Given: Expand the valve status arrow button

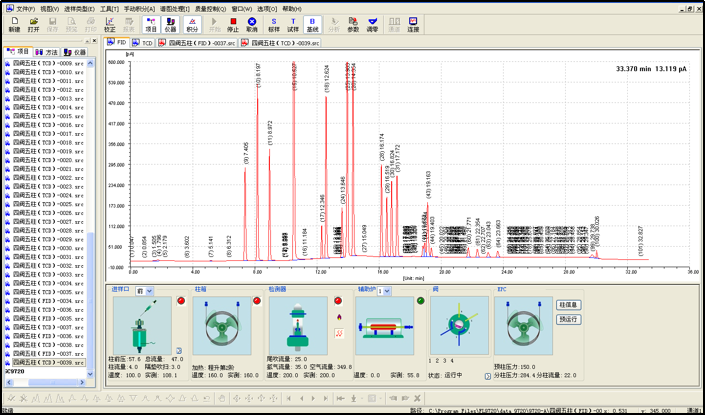Looking at the screenshot, I should pyautogui.click(x=488, y=376).
